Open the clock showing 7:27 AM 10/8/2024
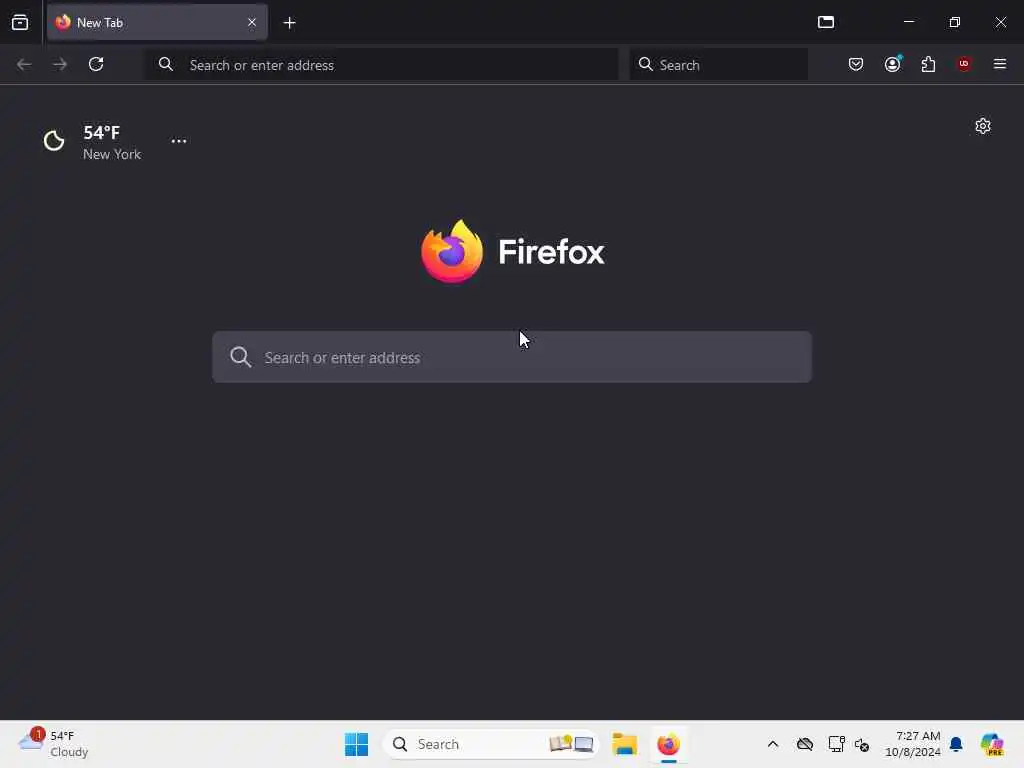This screenshot has width=1024, height=768. click(x=912, y=744)
